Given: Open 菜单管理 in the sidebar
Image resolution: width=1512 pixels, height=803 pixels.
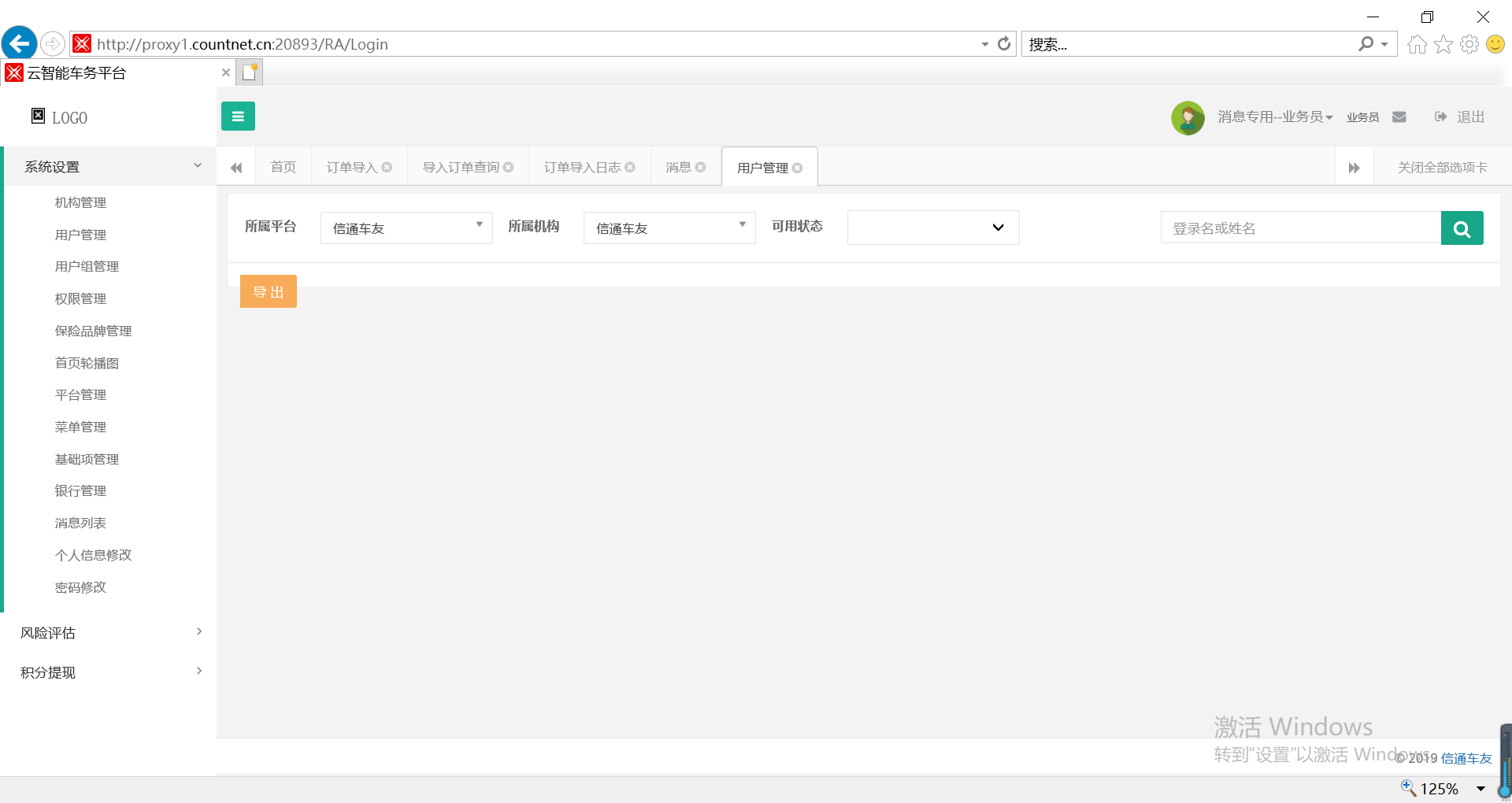Looking at the screenshot, I should (x=80, y=427).
